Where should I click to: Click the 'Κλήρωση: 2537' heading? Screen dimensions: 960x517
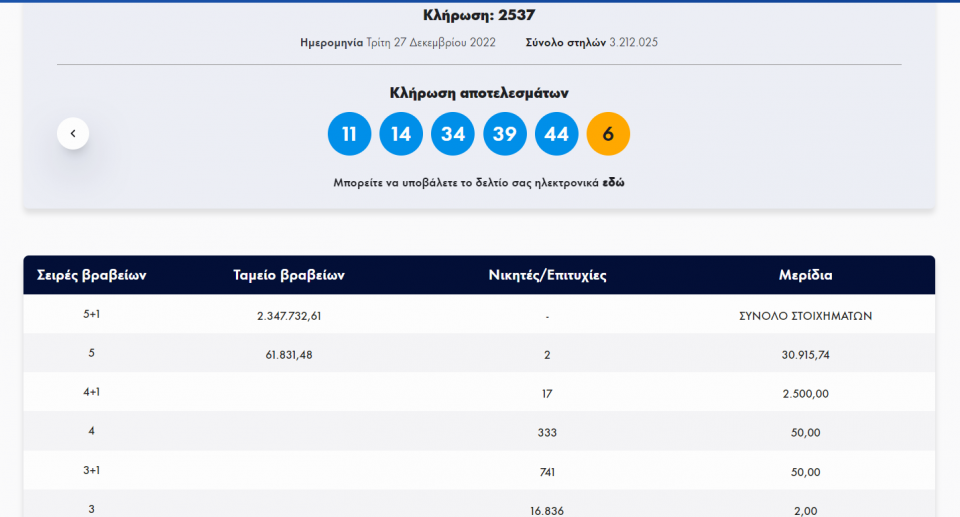[x=479, y=15]
